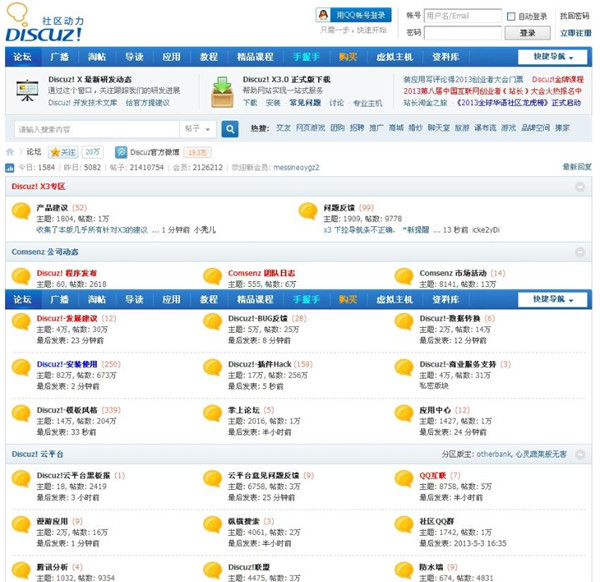Open the Discuz!-商业服务支持 forum

458,364
